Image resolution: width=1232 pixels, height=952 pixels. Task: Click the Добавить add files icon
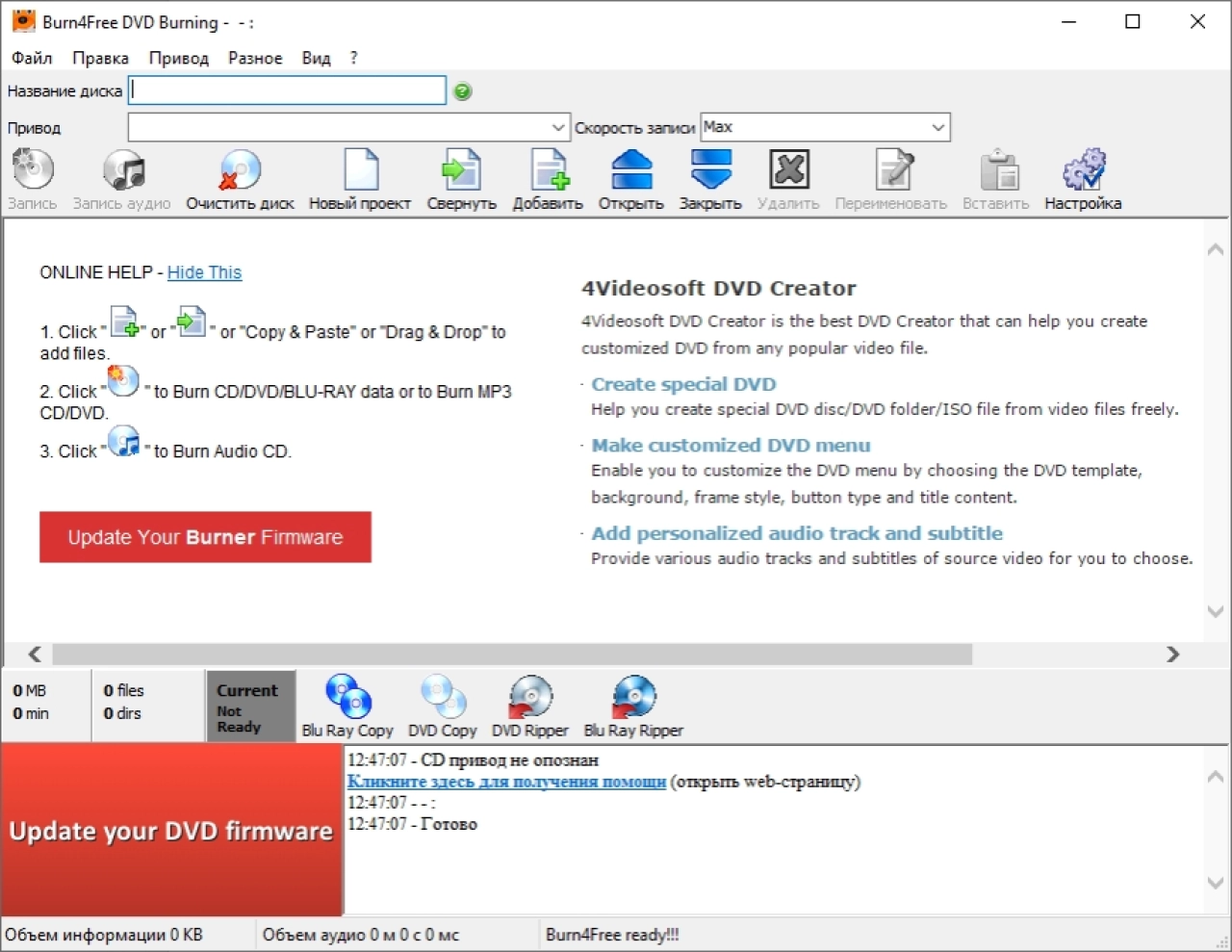549,171
